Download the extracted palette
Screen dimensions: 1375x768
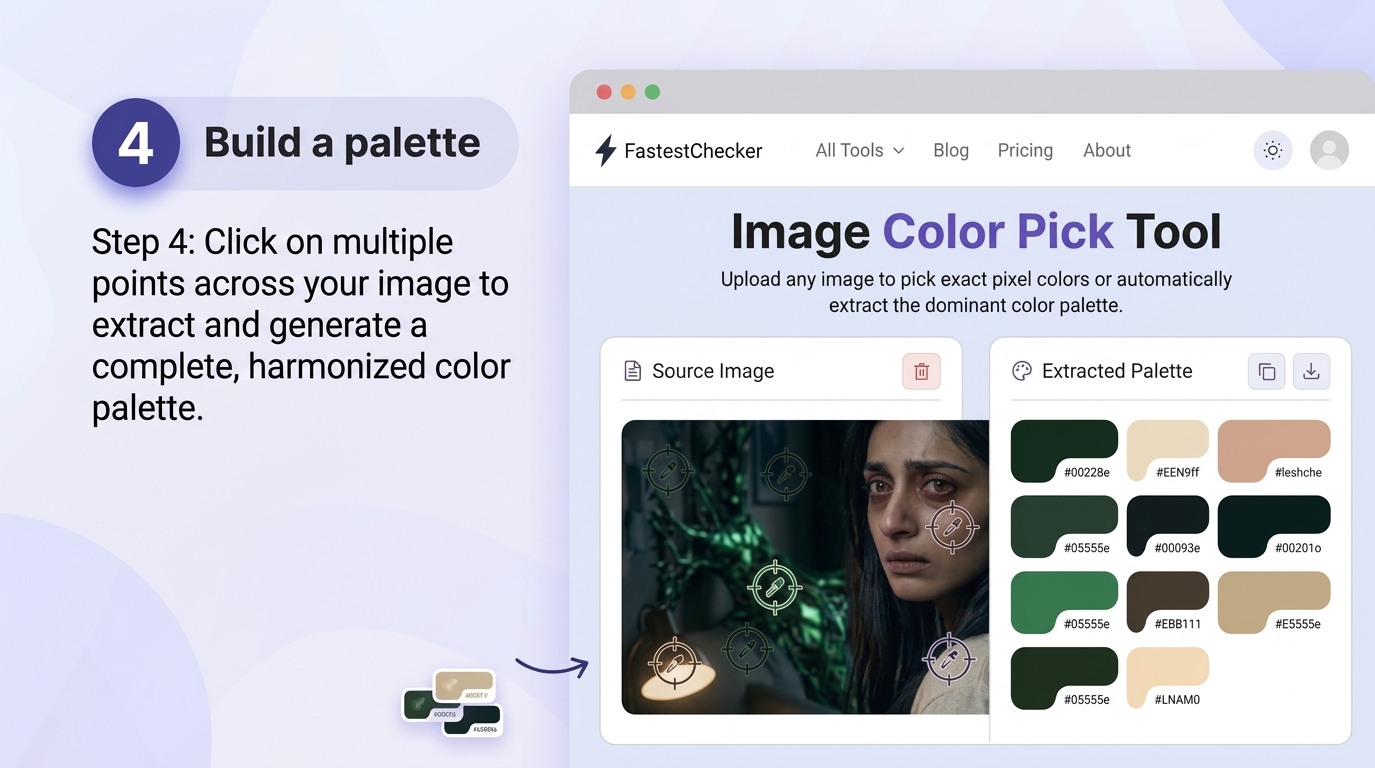pyautogui.click(x=1311, y=372)
